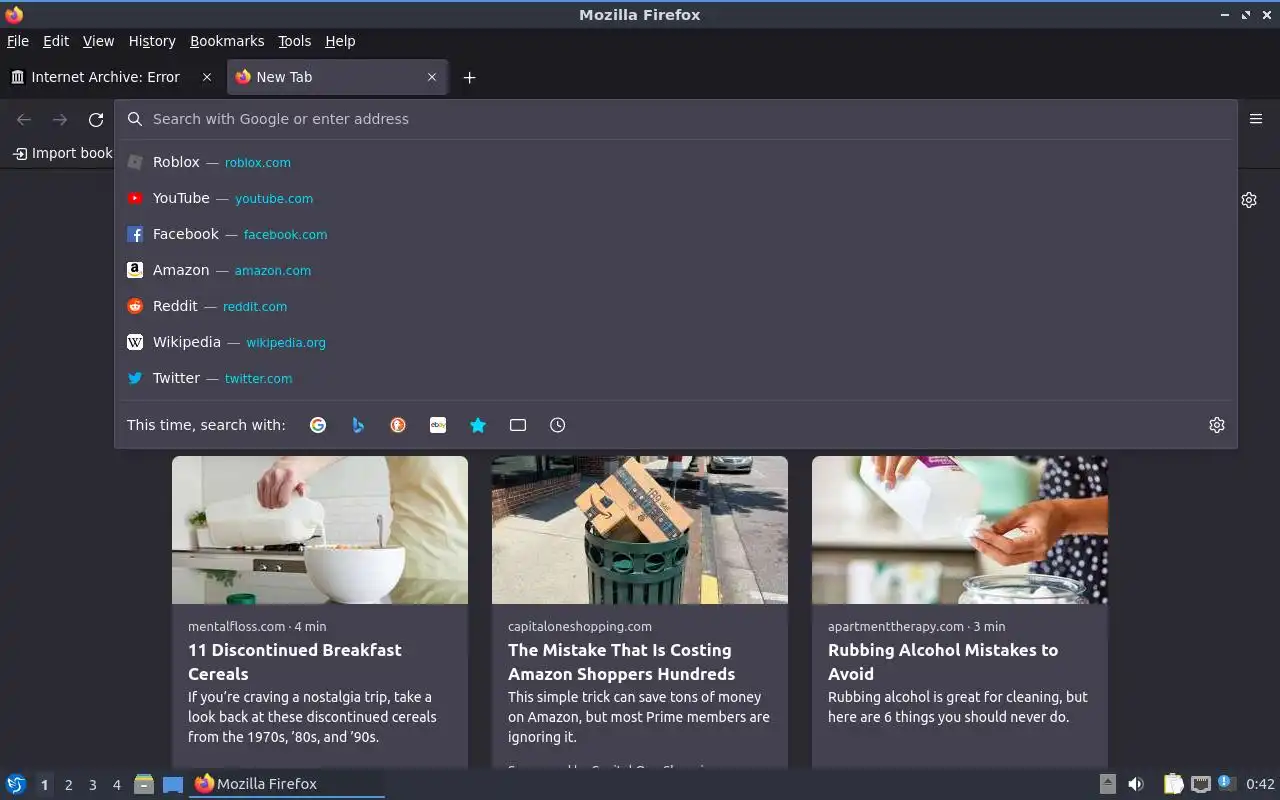Search this time with DuckDuckGo icon
The height and width of the screenshot is (800, 1280).
coord(398,425)
